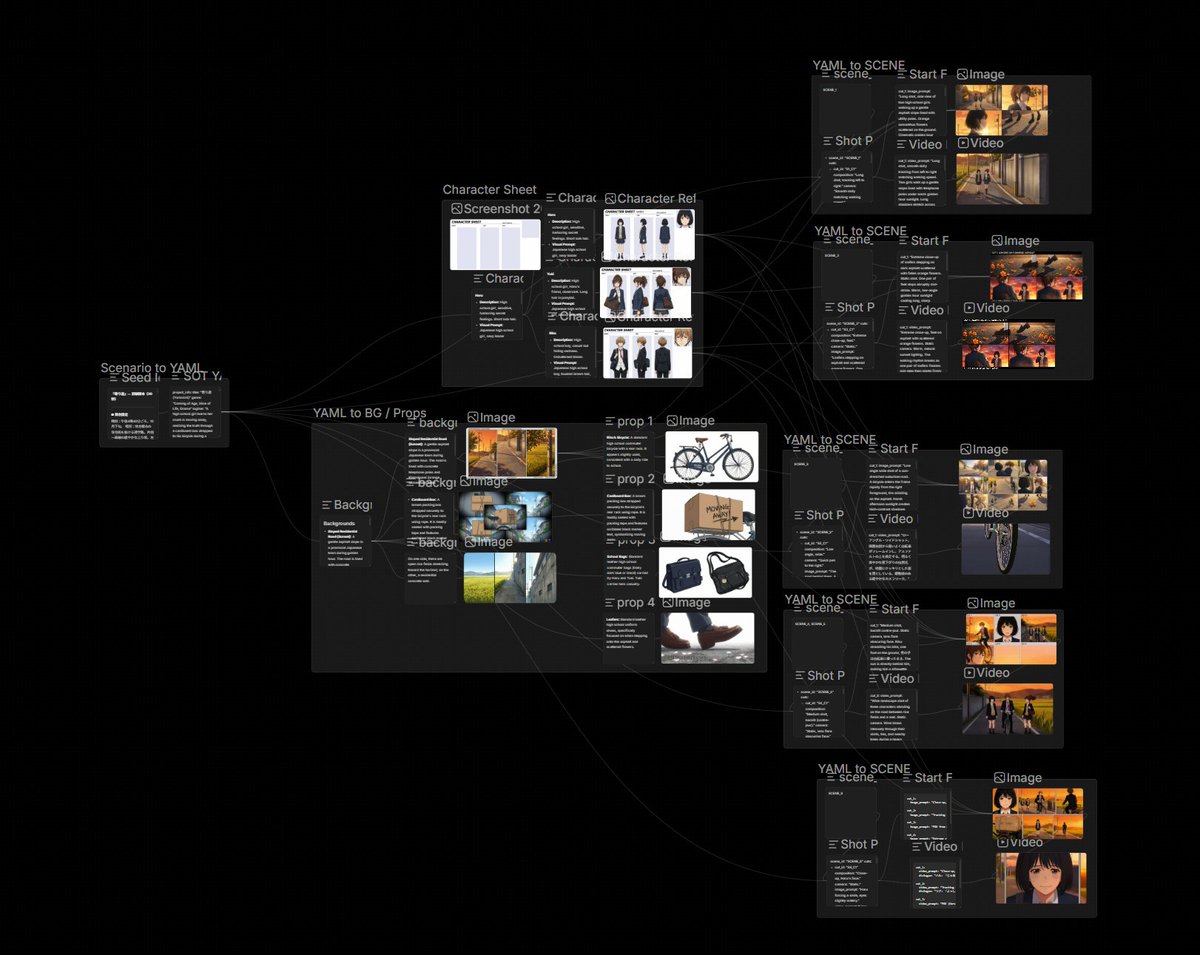Click the Image icon above SCENE_1 image grid
1200x955 pixels.
[962, 74]
